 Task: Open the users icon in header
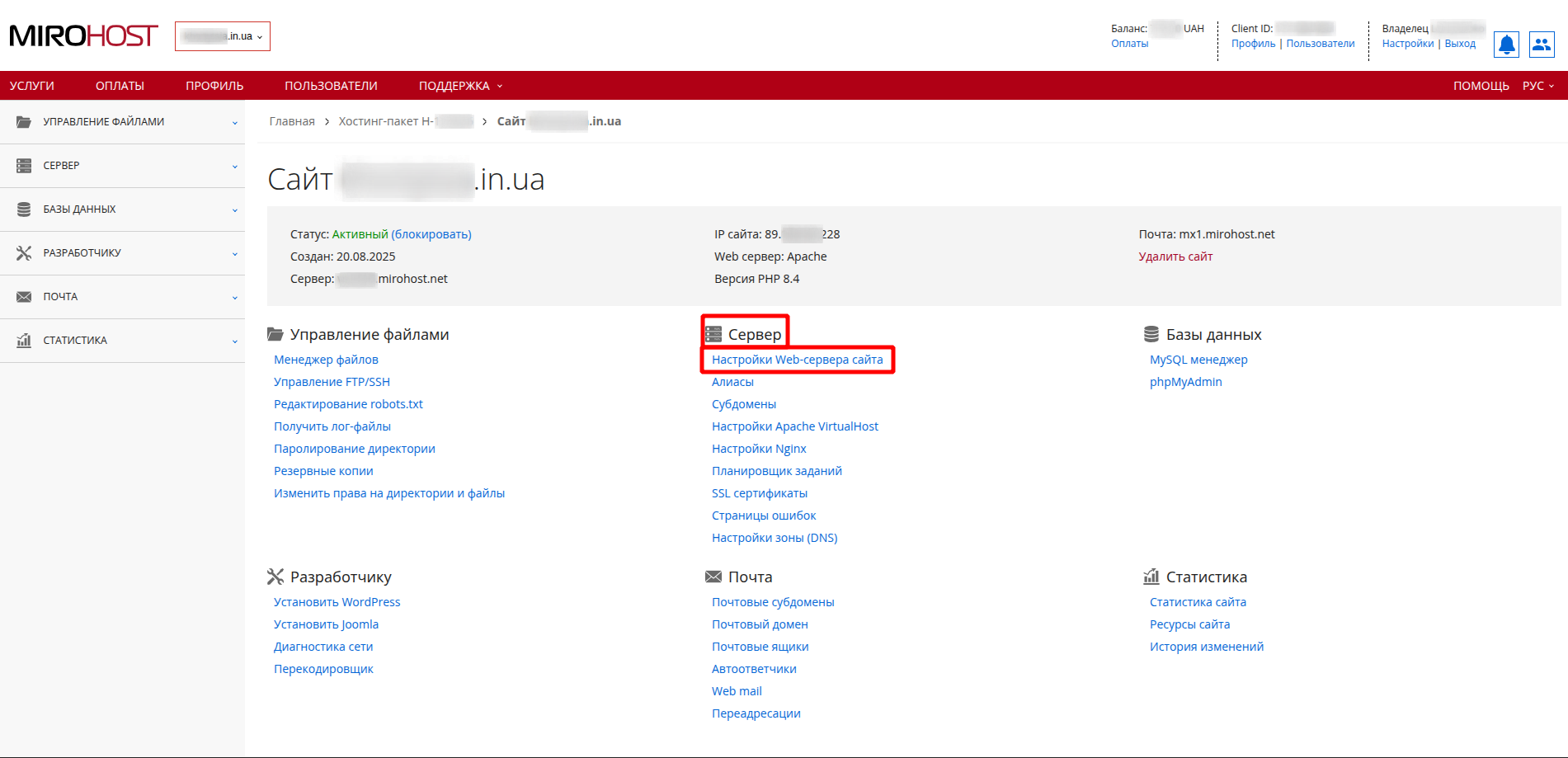click(x=1541, y=45)
